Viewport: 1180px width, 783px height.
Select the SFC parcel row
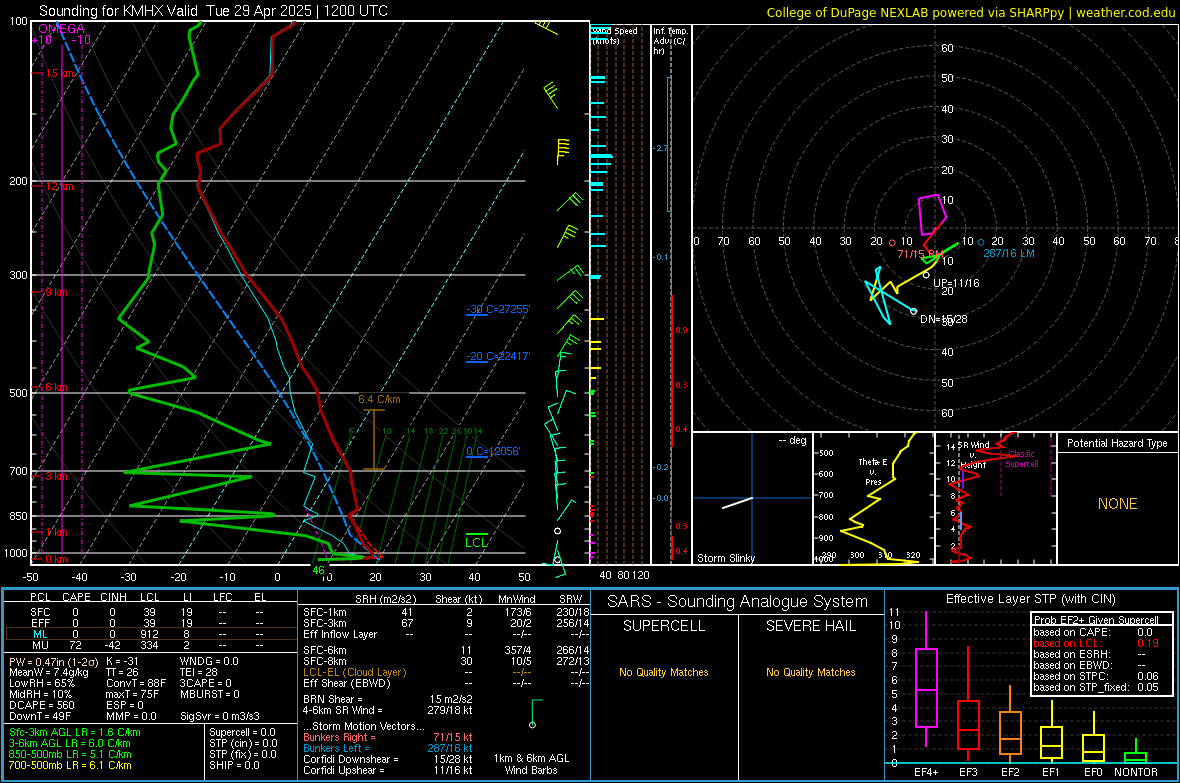click(151, 612)
